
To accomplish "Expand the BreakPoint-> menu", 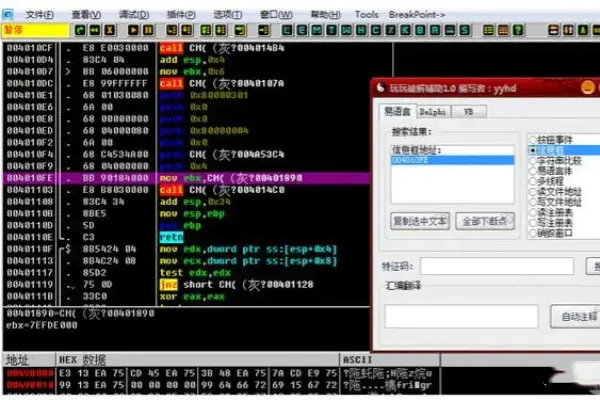I will click(x=418, y=15).
